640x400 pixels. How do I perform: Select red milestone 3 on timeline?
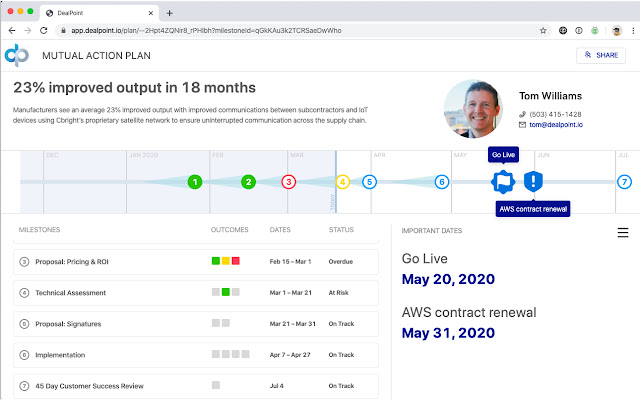point(289,182)
